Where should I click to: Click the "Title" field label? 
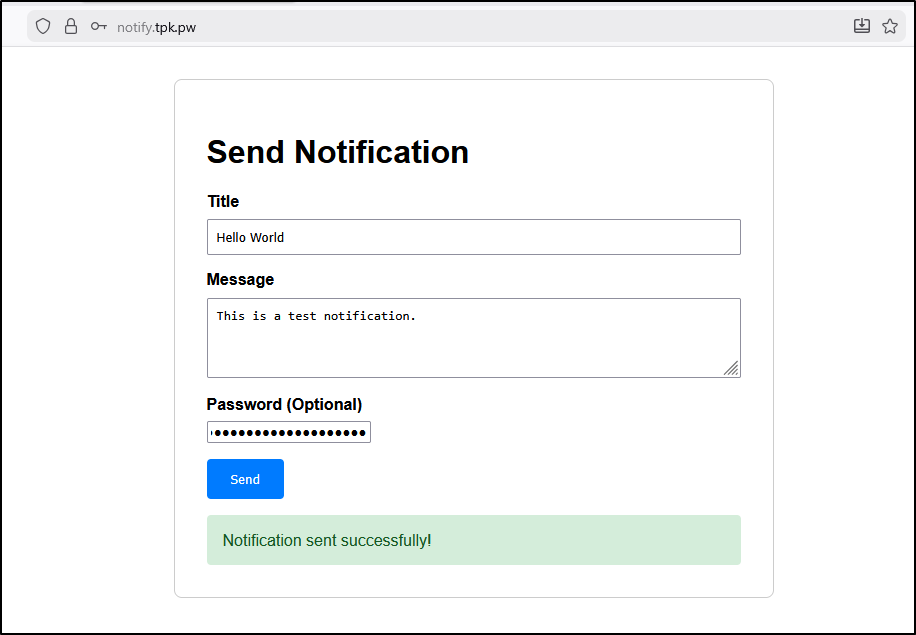[x=223, y=201]
